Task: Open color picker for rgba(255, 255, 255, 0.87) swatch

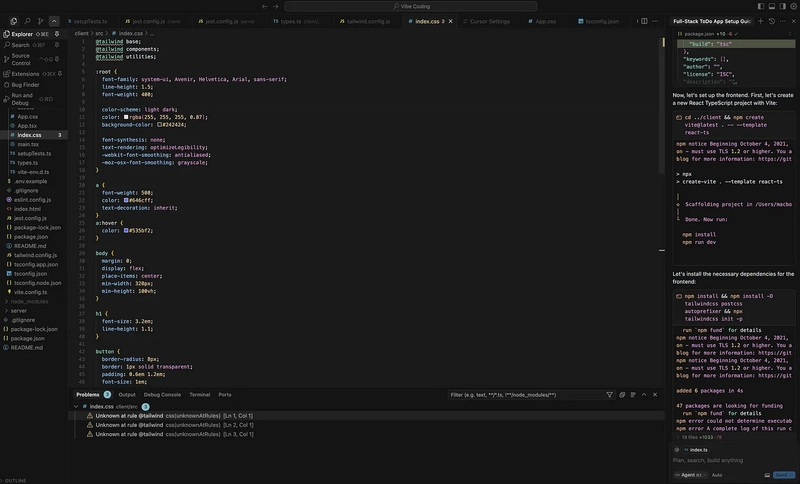Action: click(126, 117)
